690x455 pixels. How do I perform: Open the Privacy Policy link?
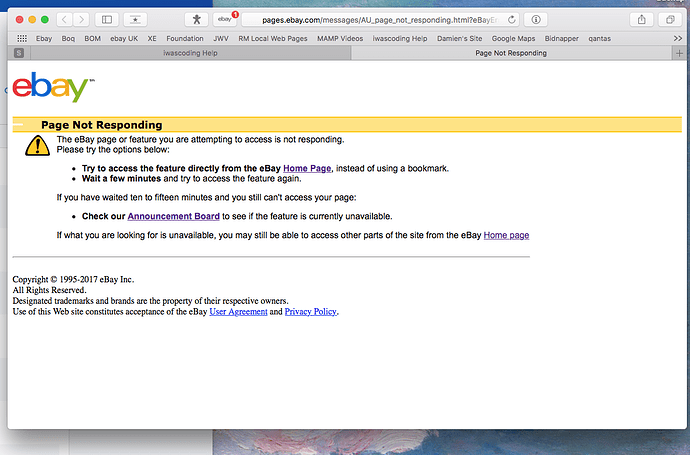[x=311, y=312]
